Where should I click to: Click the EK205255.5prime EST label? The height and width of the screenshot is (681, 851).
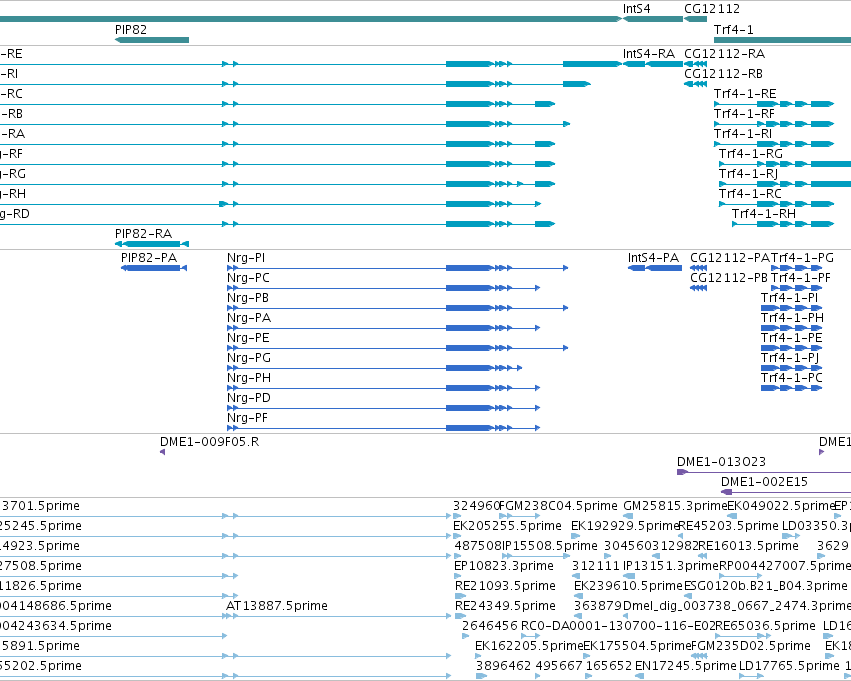[507, 526]
